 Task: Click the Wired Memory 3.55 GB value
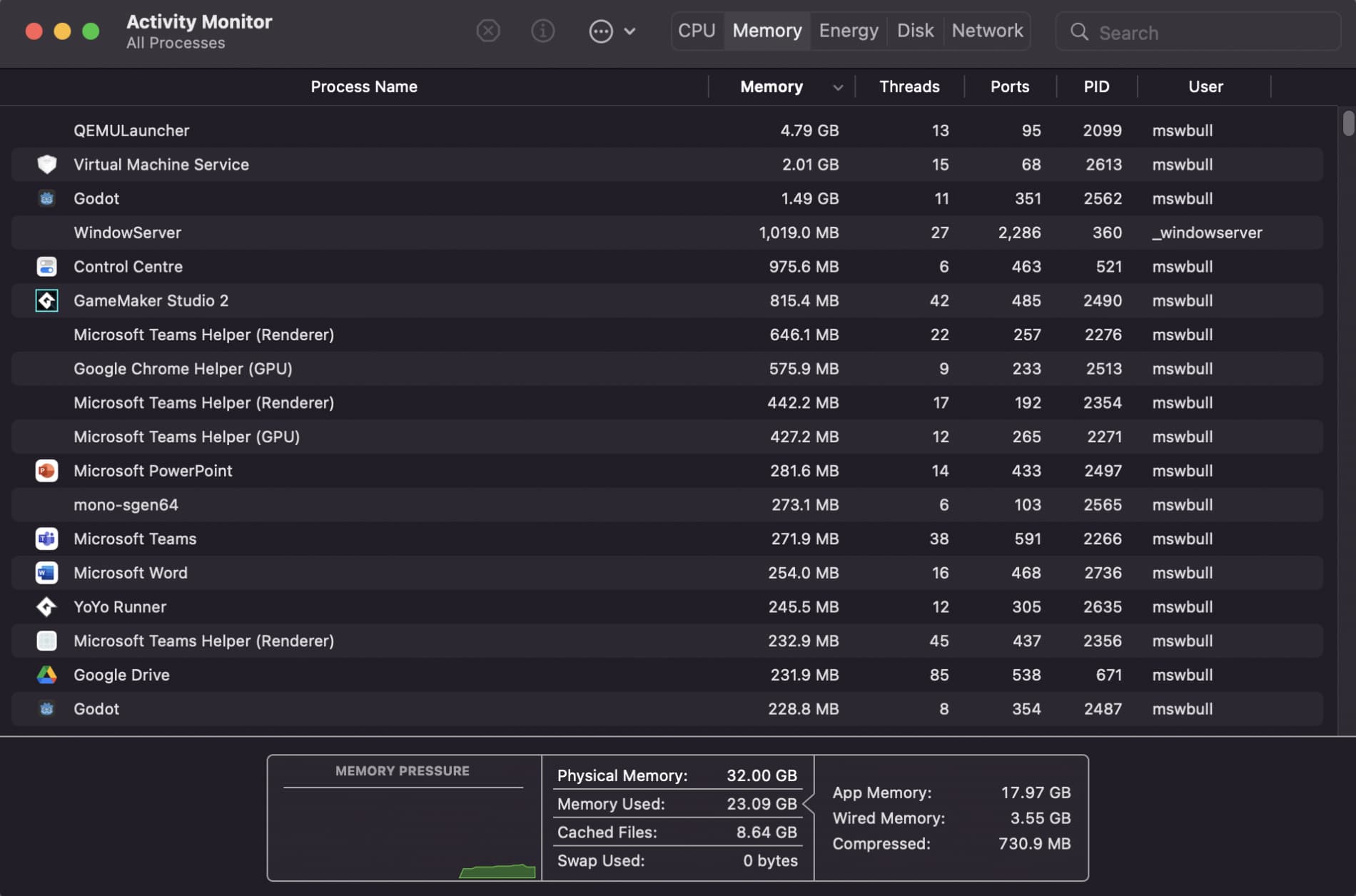pos(1040,818)
